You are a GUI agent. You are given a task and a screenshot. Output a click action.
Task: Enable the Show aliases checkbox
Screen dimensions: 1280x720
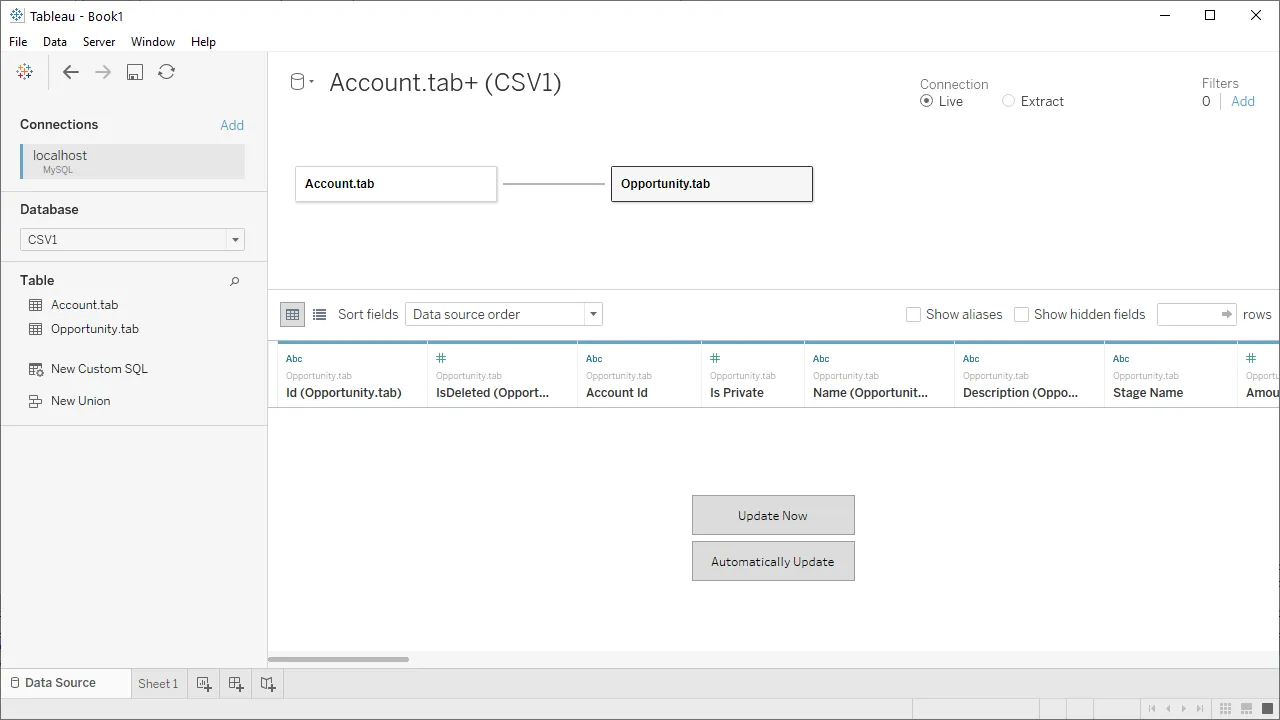[x=913, y=314]
